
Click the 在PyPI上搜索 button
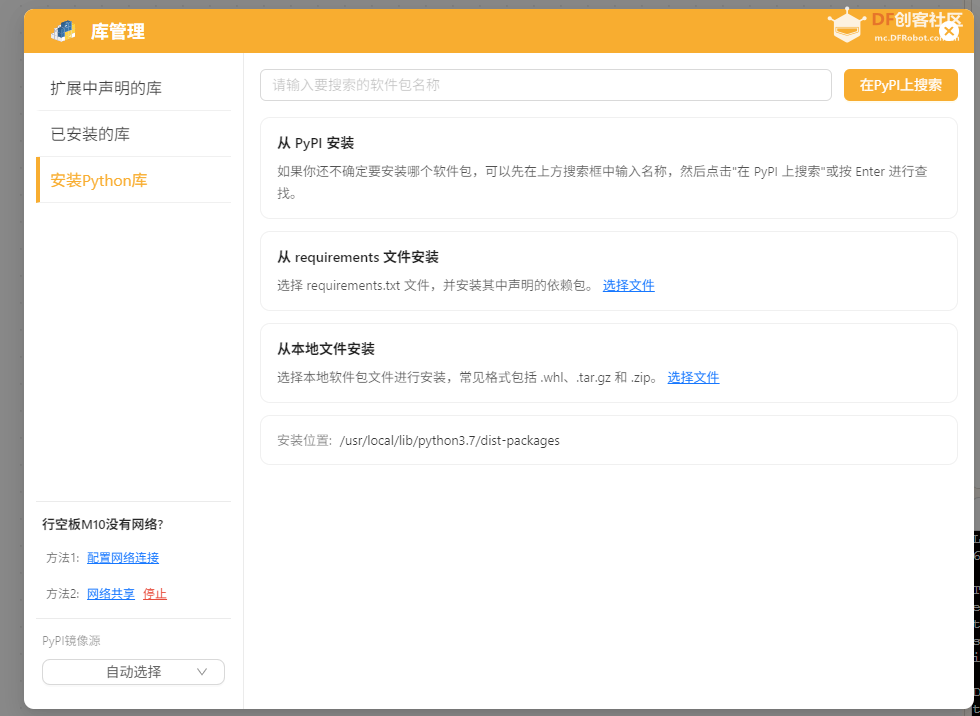click(901, 85)
